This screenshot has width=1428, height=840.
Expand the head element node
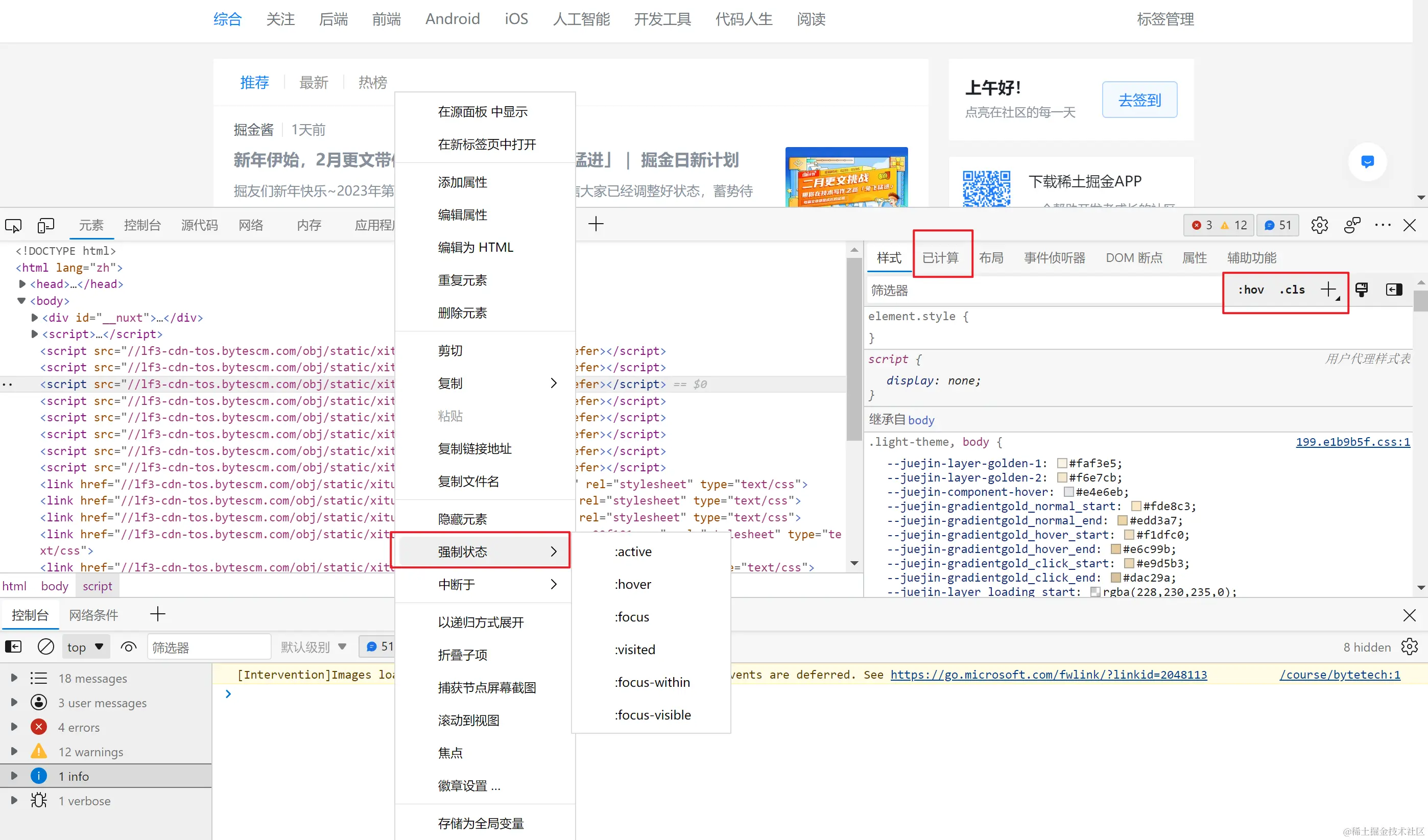click(x=22, y=284)
